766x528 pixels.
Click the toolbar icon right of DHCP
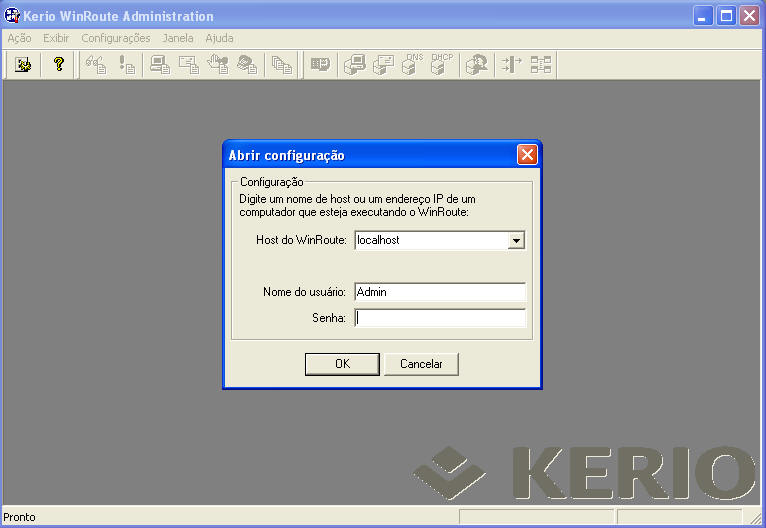[478, 65]
